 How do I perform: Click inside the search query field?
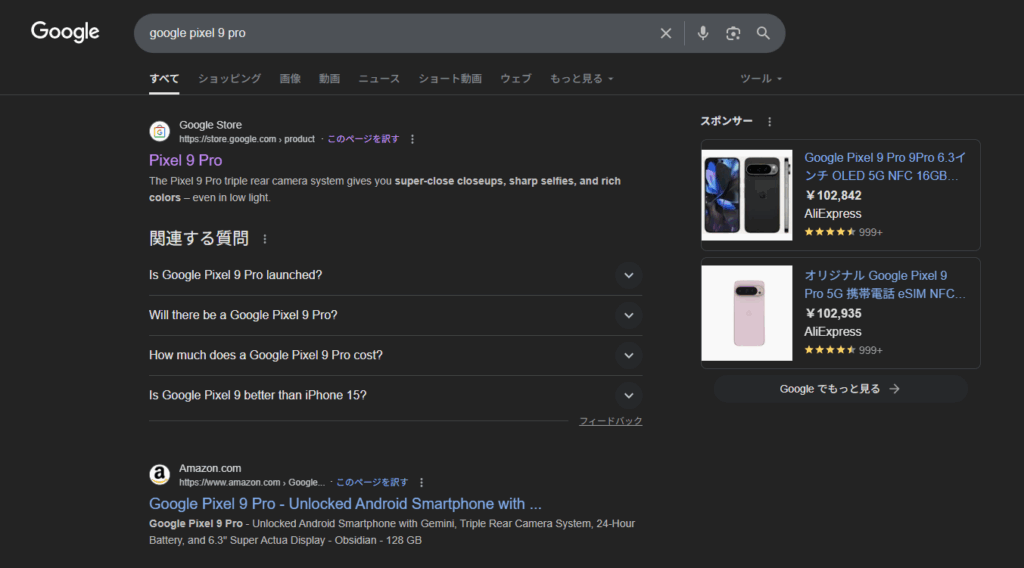(x=398, y=33)
